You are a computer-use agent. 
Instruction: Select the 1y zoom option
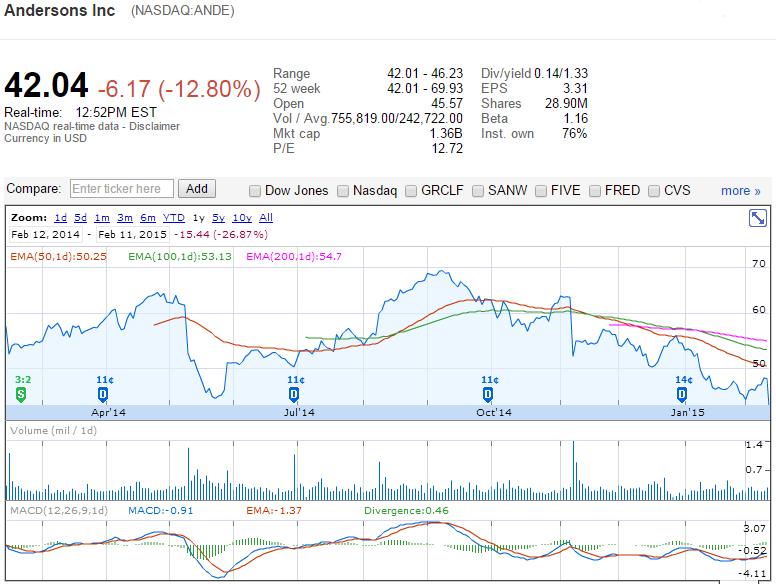198,218
